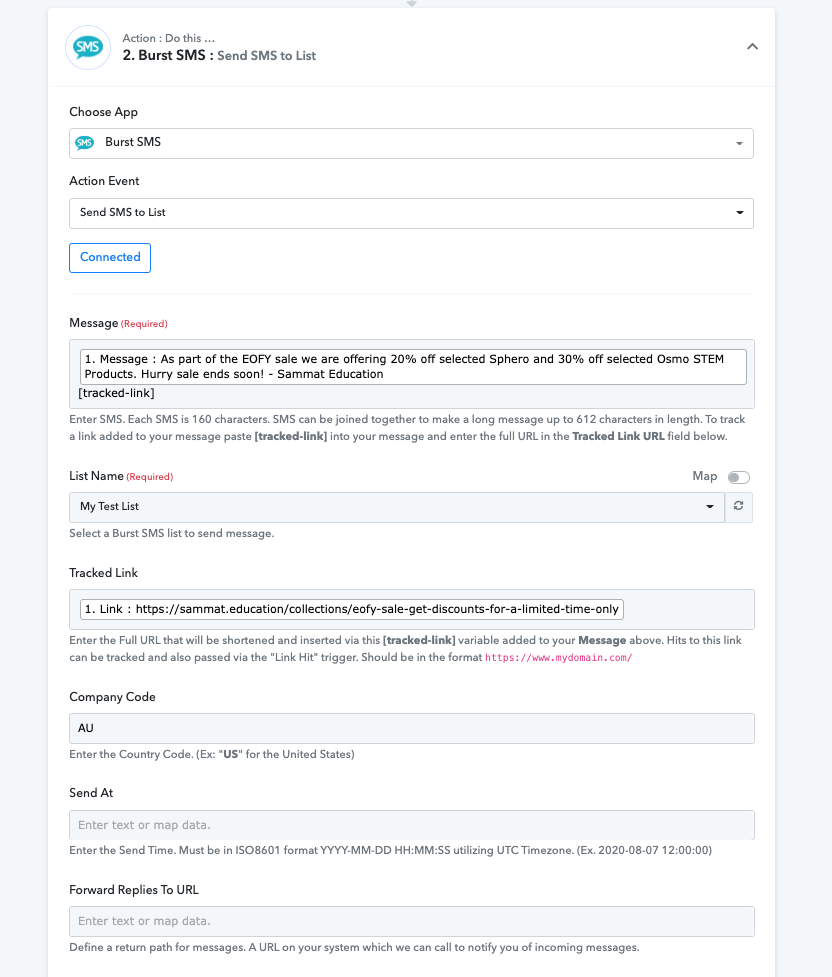Click the Burst SMS logo in the action header
832x977 pixels.
point(88,47)
